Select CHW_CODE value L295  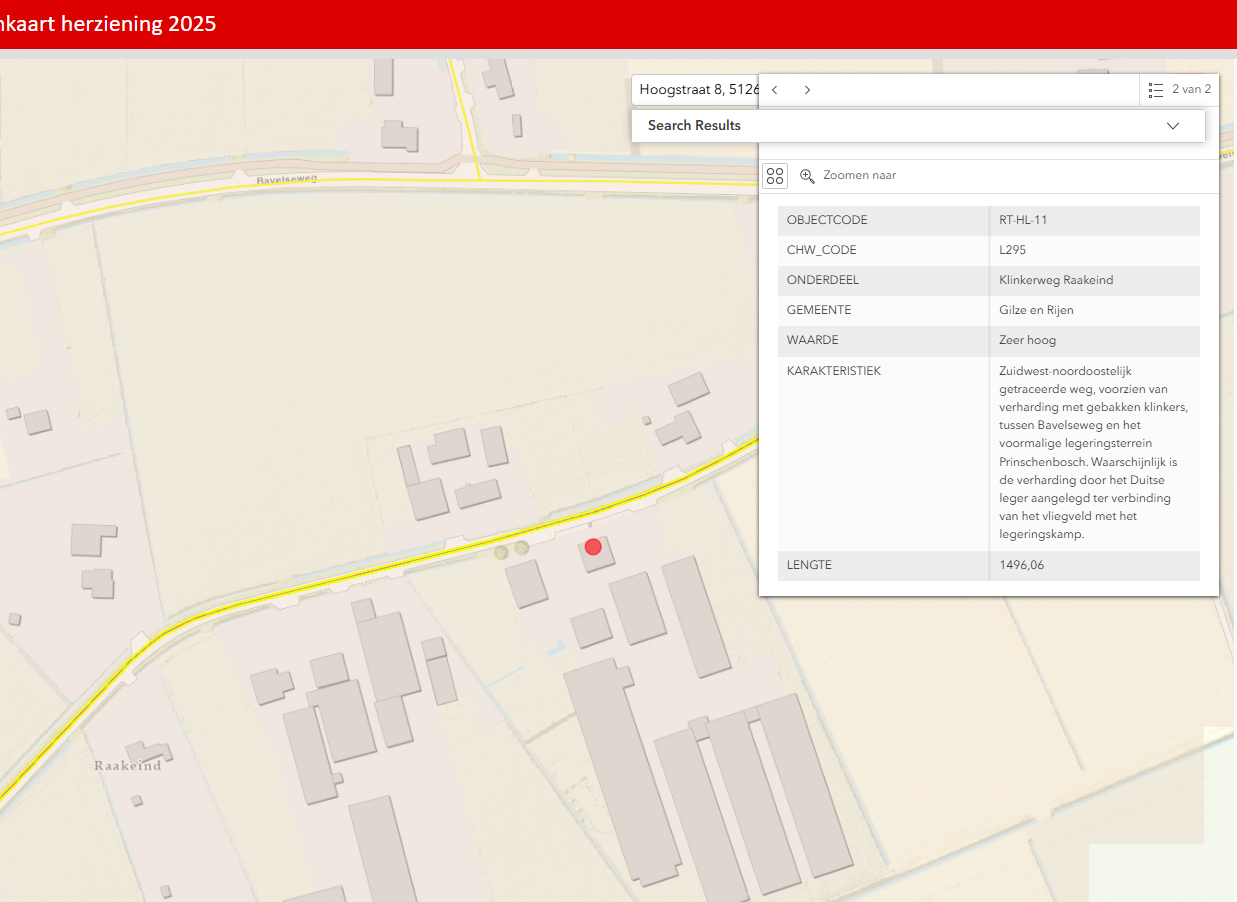coord(1012,250)
